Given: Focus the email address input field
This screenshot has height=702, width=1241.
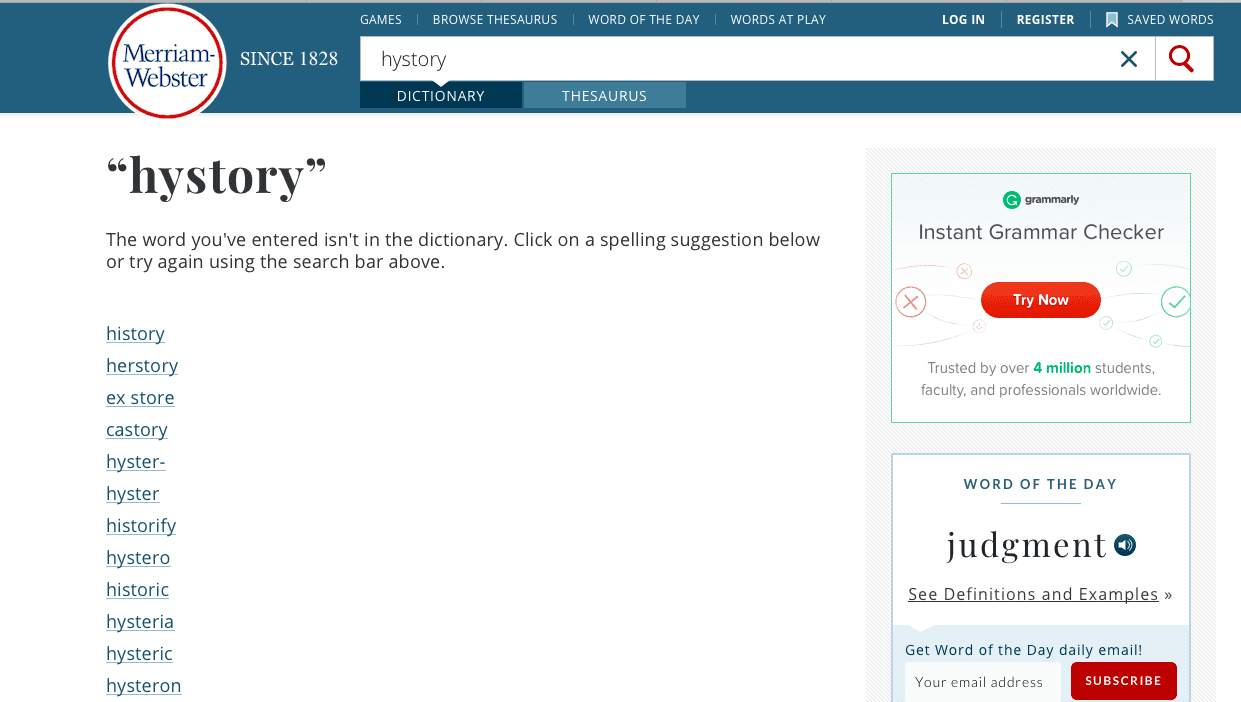Looking at the screenshot, I should pos(983,682).
